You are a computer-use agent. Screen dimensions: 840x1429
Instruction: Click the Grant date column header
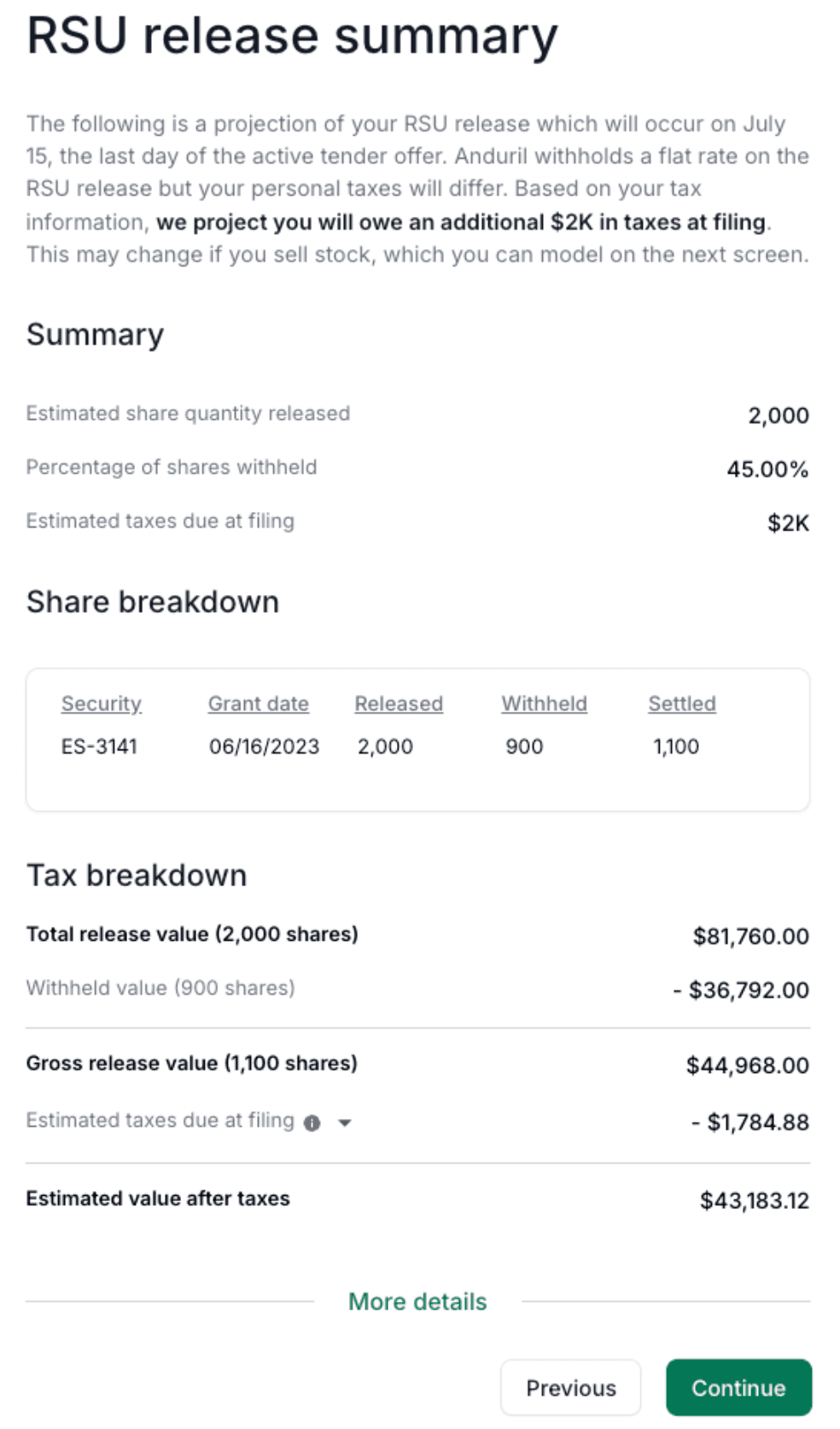pos(259,703)
